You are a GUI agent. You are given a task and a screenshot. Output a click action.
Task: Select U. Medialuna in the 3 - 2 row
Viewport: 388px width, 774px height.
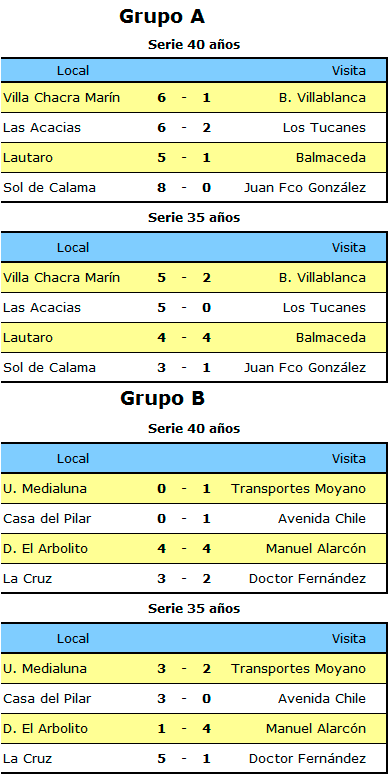coord(45,668)
